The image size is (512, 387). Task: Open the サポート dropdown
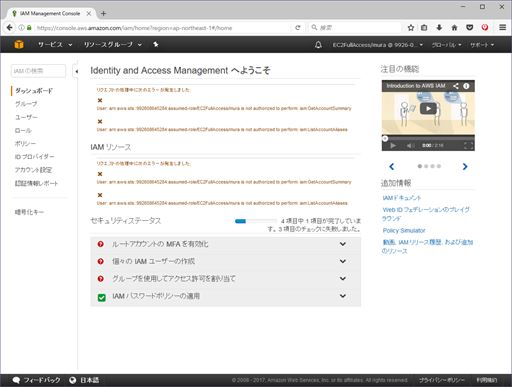[x=482, y=45]
